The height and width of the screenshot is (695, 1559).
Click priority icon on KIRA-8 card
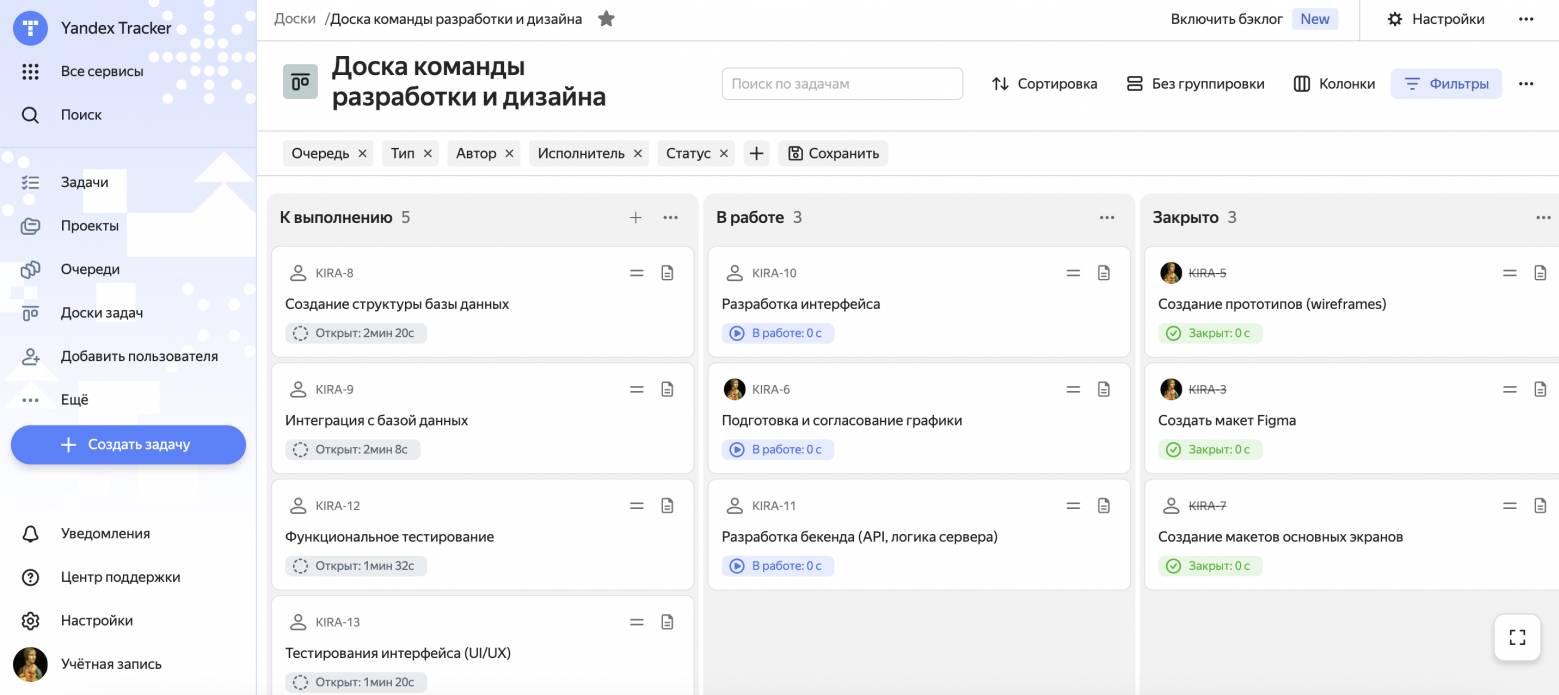tap(636, 273)
